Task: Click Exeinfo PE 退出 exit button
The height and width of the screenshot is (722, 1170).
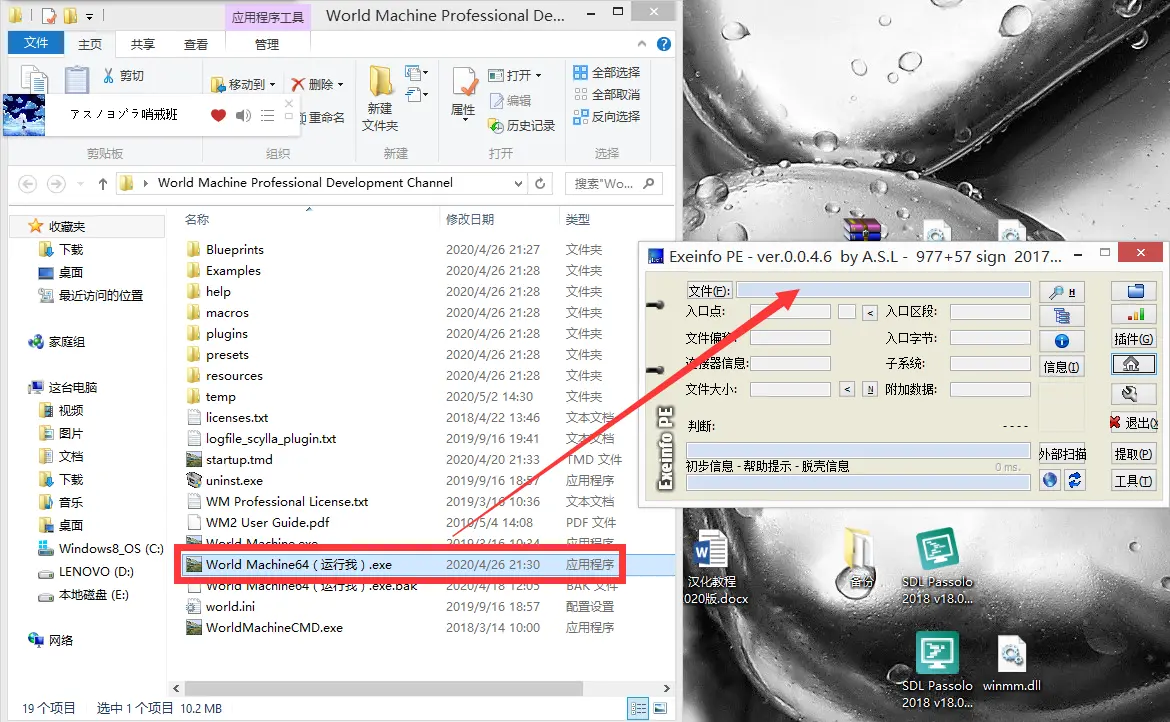Action: coord(1133,422)
